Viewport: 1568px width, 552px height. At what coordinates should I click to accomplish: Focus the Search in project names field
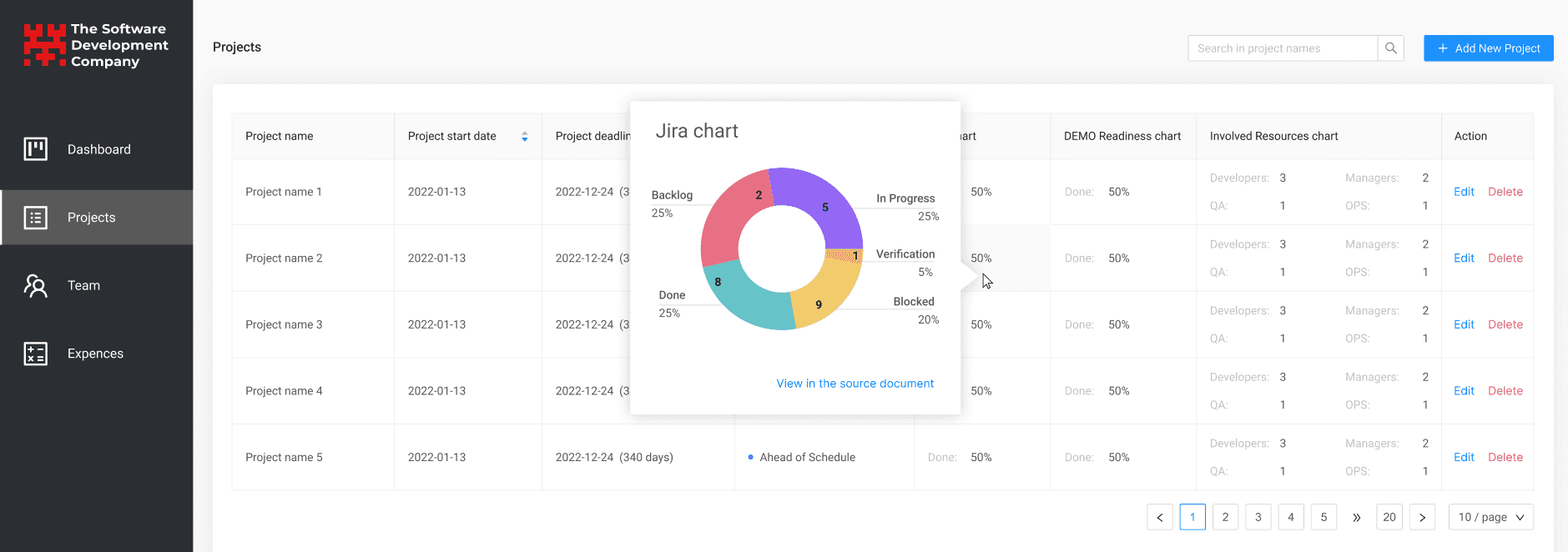(1282, 48)
